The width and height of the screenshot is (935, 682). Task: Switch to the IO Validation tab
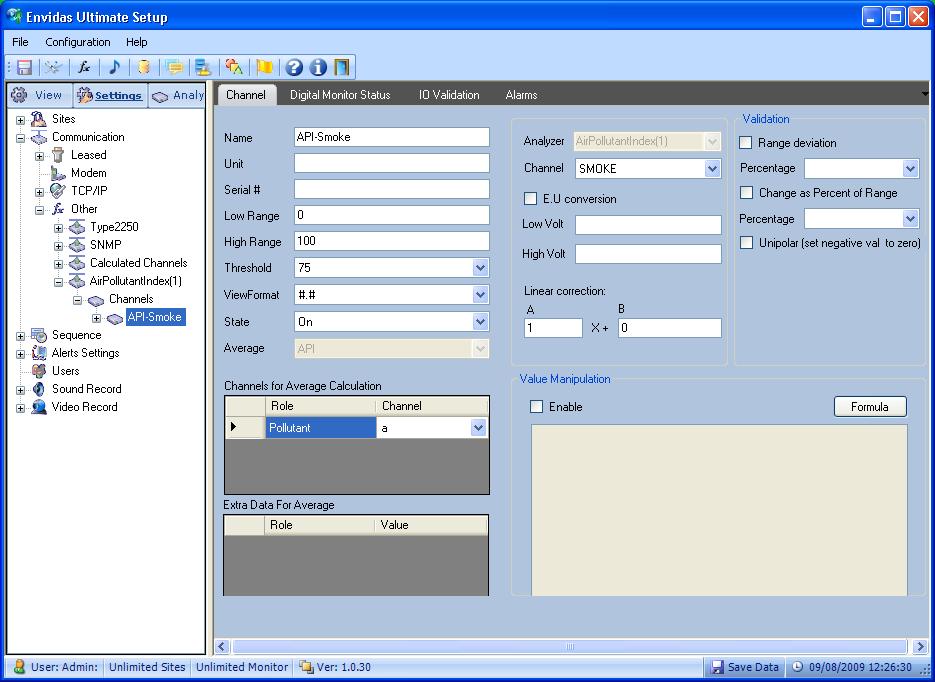[449, 95]
